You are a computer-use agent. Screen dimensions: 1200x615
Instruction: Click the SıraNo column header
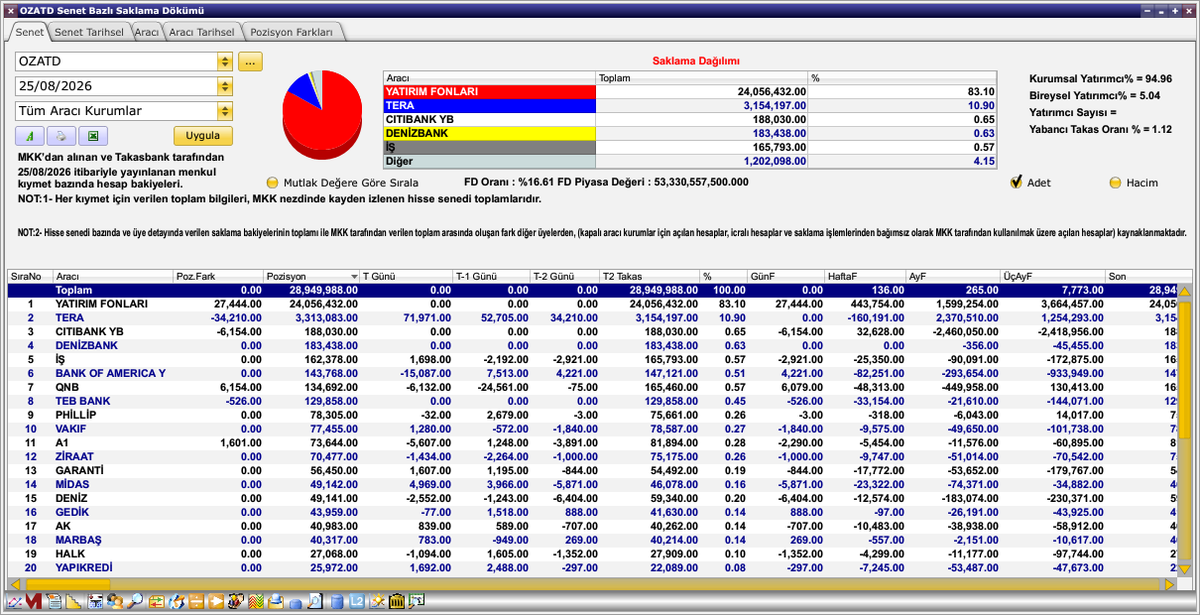[30, 276]
